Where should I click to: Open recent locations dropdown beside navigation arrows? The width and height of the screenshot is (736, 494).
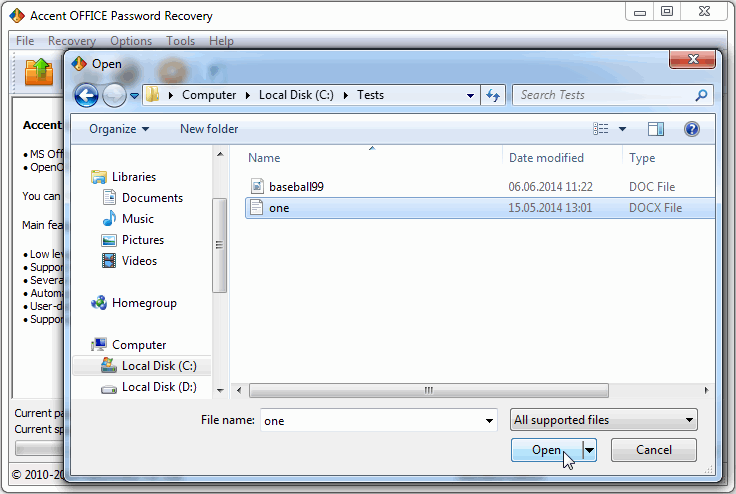pos(135,96)
